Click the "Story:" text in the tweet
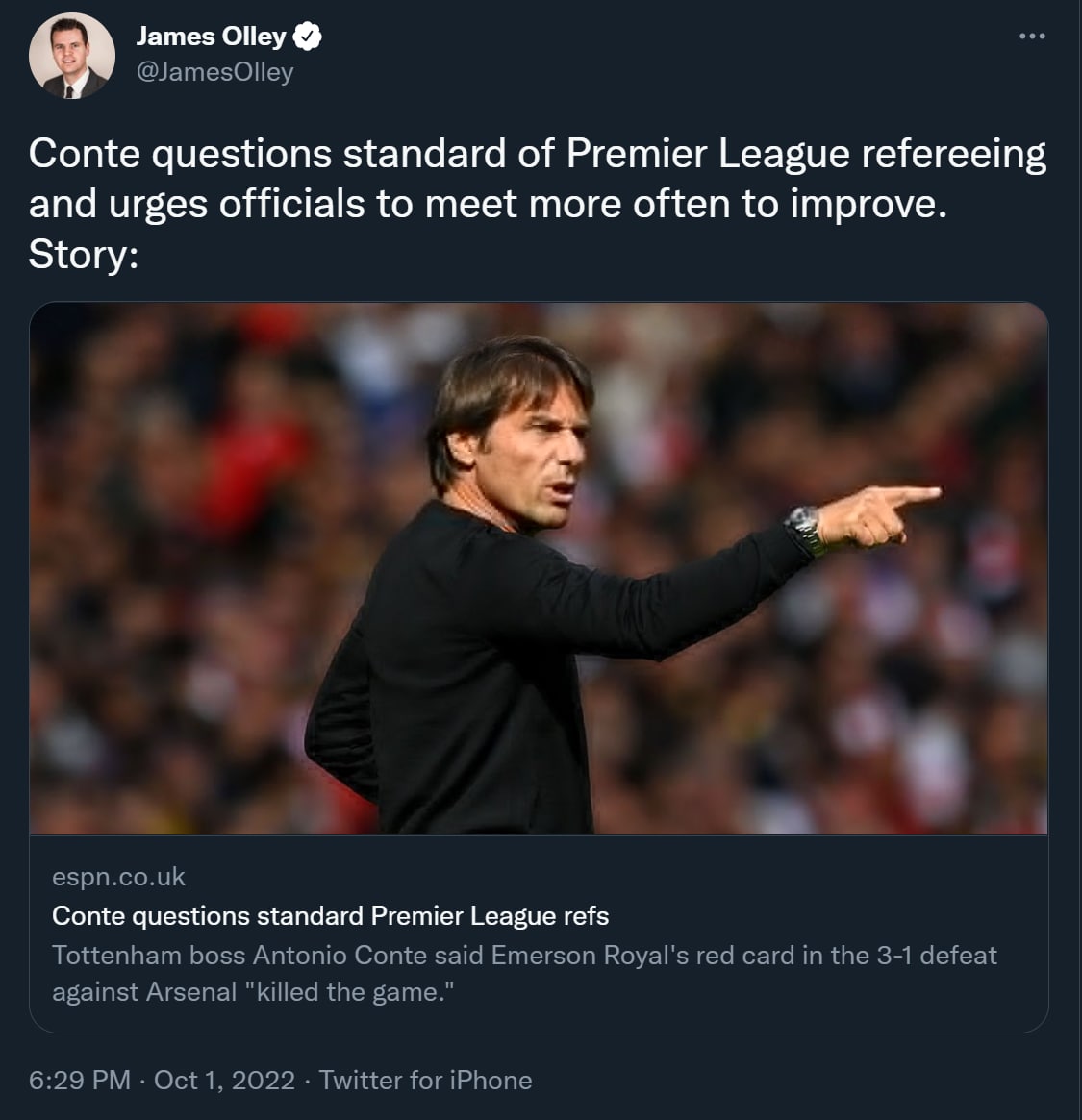 [x=85, y=255]
